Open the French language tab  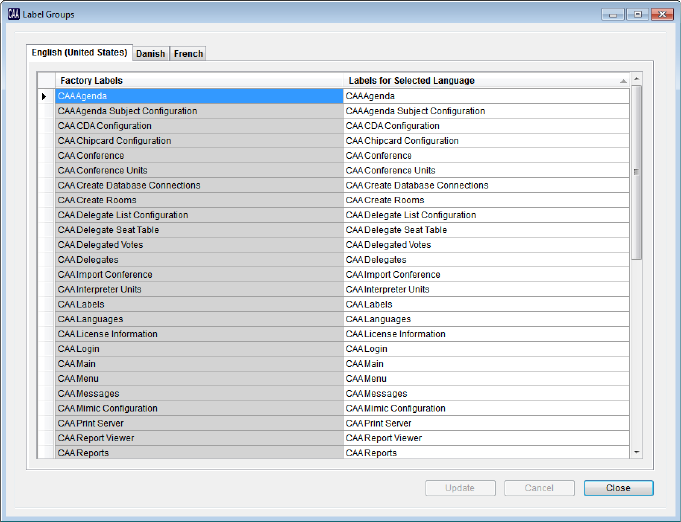pos(189,54)
